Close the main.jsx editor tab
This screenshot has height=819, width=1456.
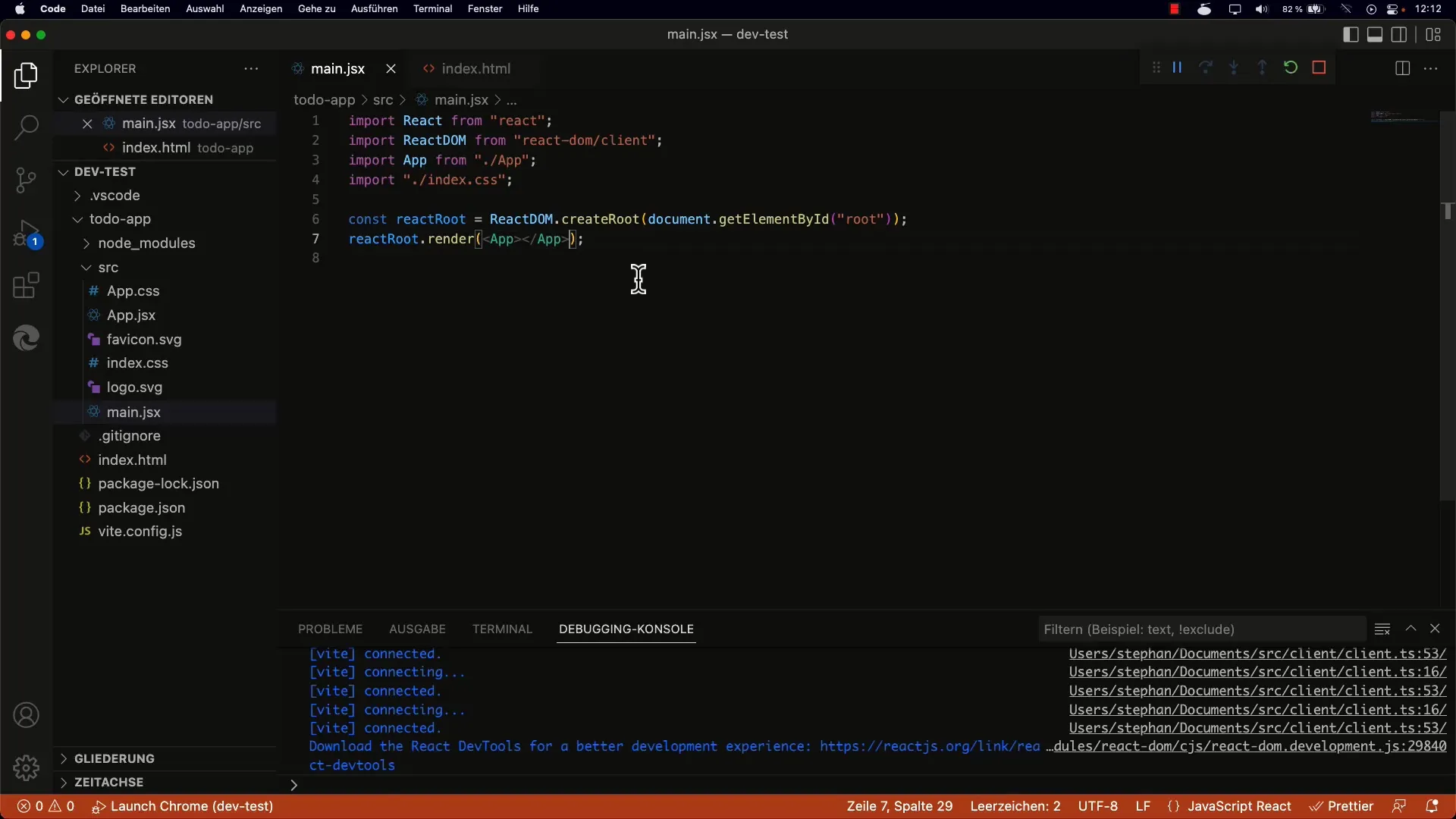pyautogui.click(x=391, y=68)
